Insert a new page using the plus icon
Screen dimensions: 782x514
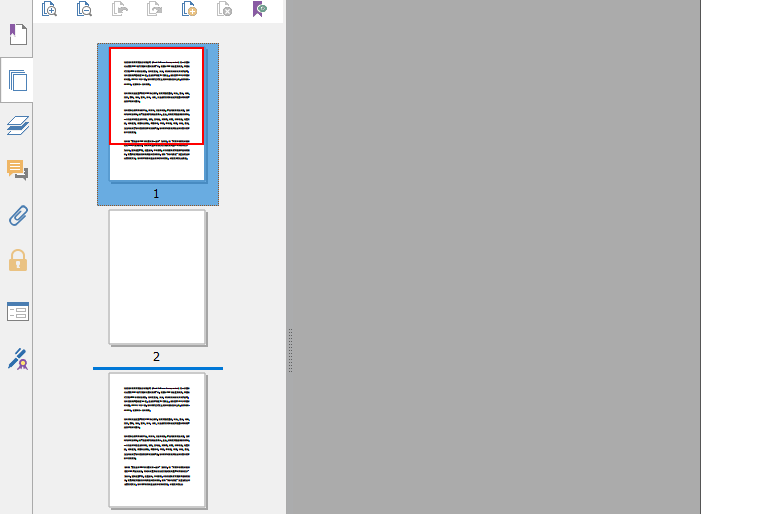pyautogui.click(x=190, y=9)
